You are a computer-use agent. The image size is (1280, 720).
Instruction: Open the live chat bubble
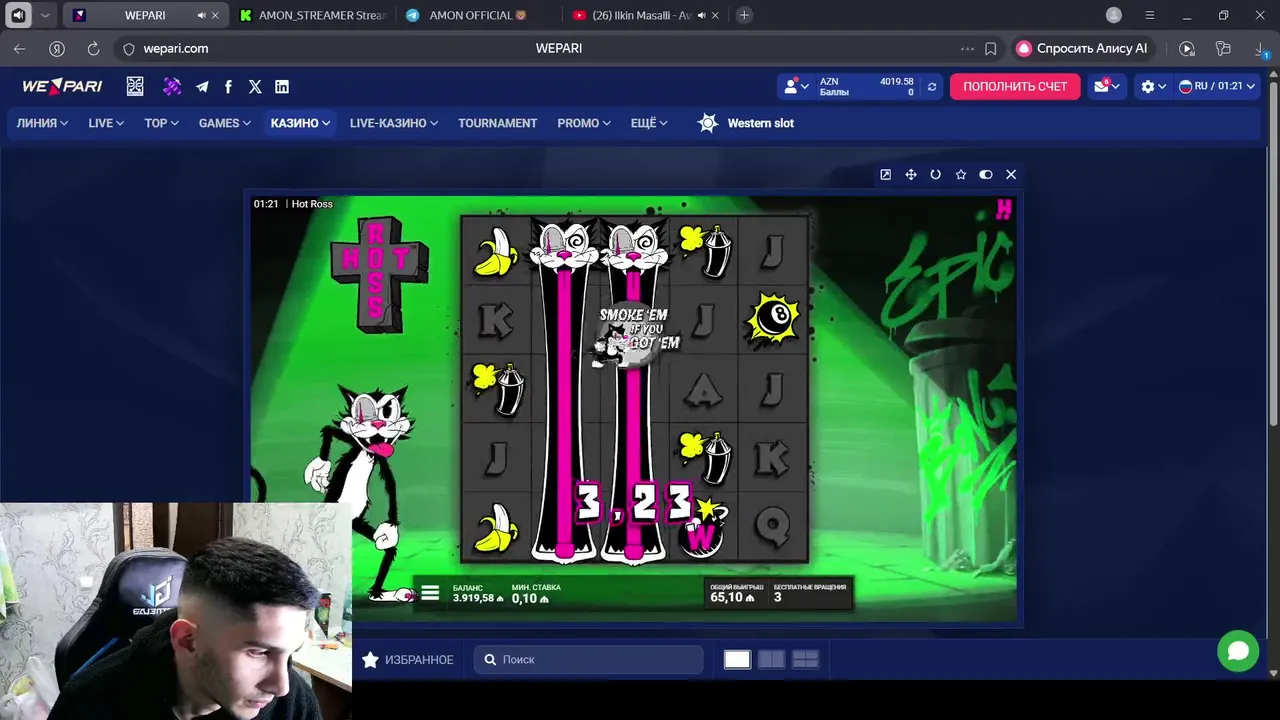(x=1238, y=651)
